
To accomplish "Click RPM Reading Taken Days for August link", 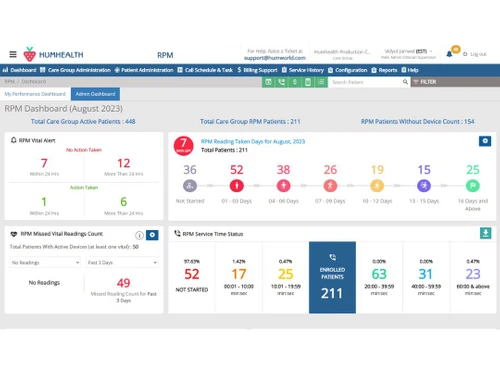I will point(253,141).
